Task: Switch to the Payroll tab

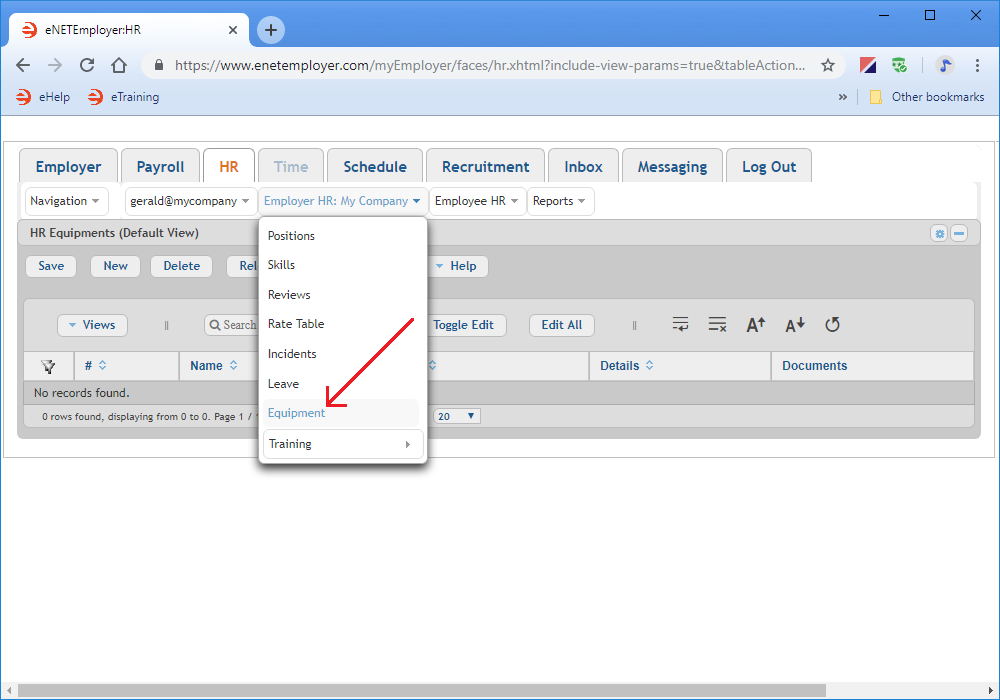Action: point(160,167)
